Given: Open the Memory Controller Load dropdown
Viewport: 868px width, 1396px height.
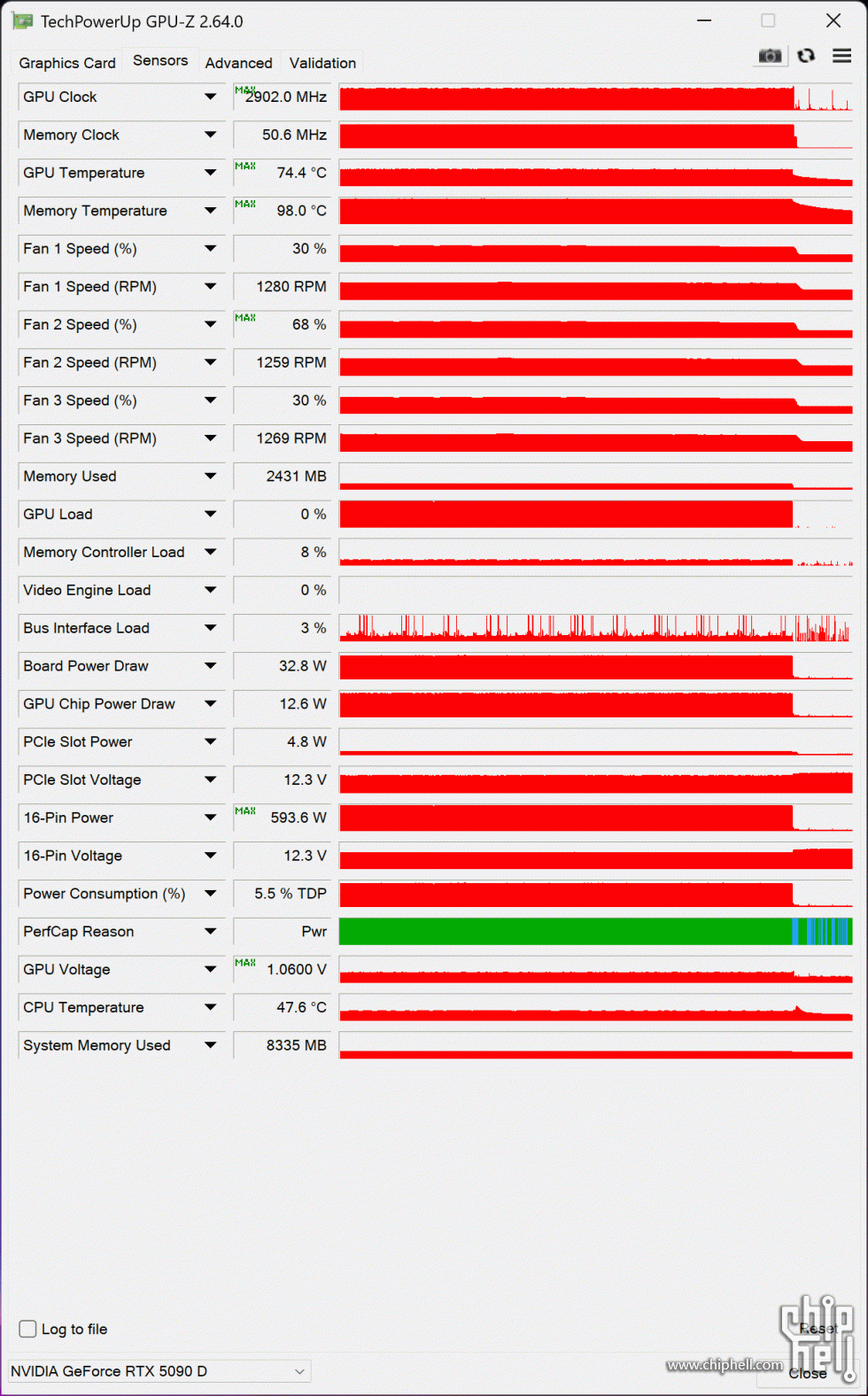Looking at the screenshot, I should [210, 552].
